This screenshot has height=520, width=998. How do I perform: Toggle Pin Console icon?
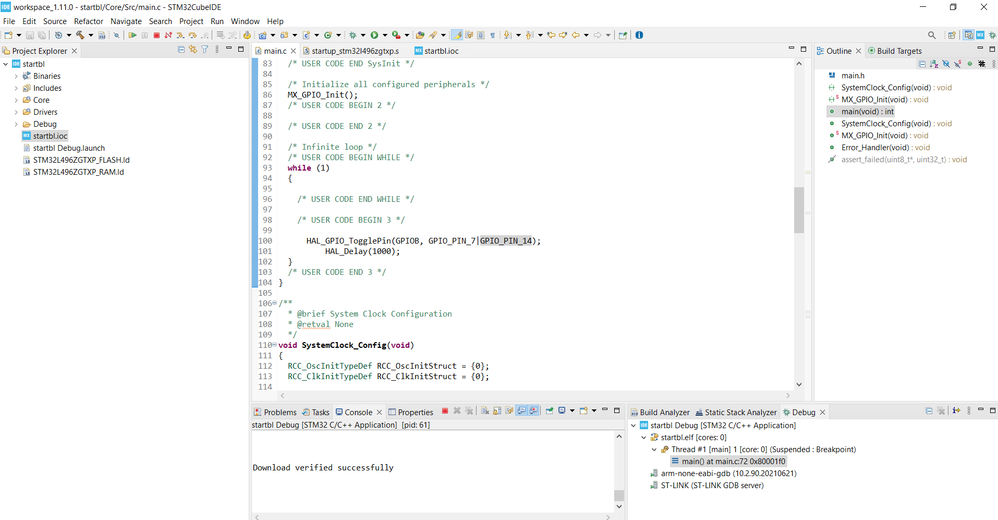click(549, 411)
